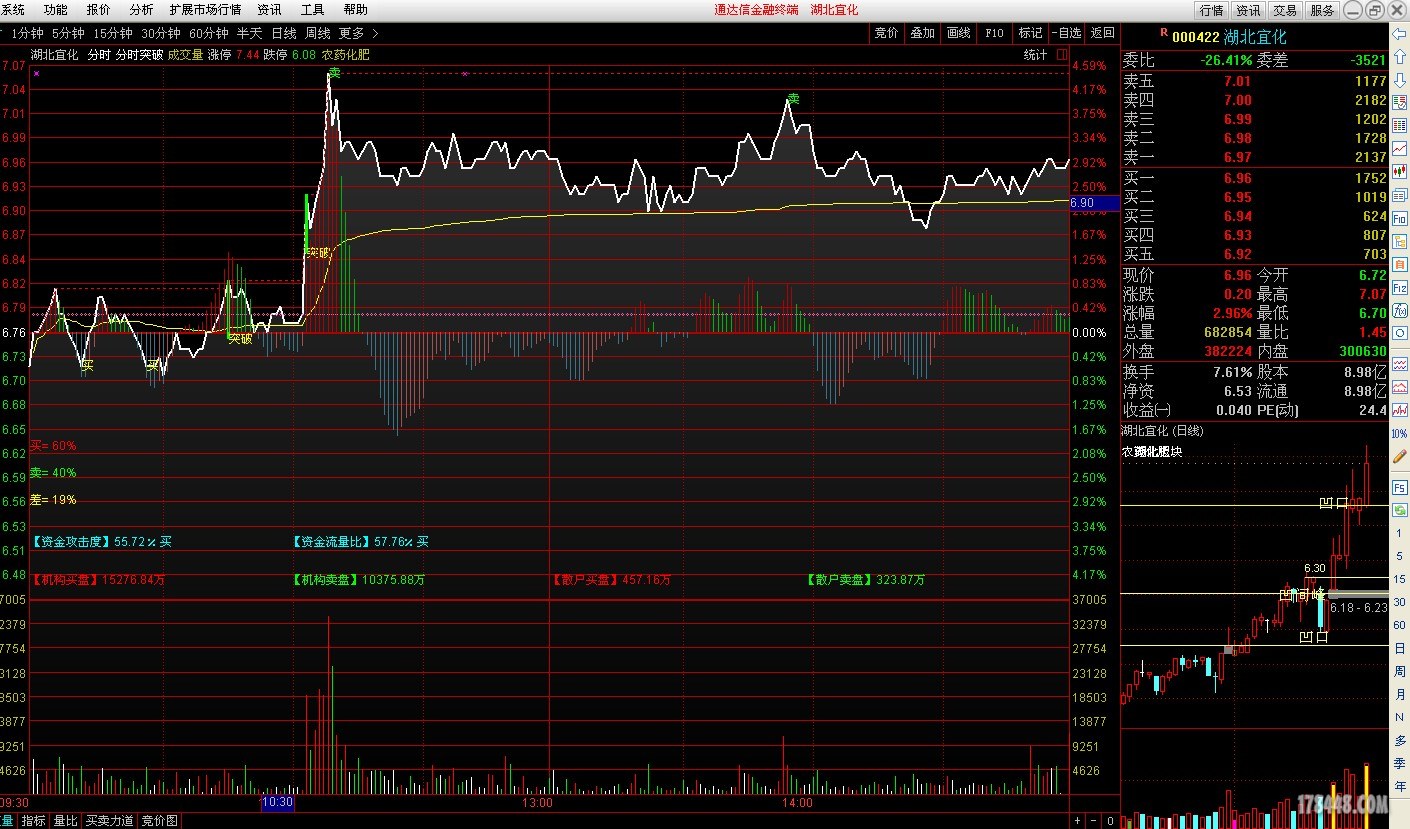Click the F10 company info sidebar icon
This screenshot has height=829, width=1410.
click(x=1399, y=217)
